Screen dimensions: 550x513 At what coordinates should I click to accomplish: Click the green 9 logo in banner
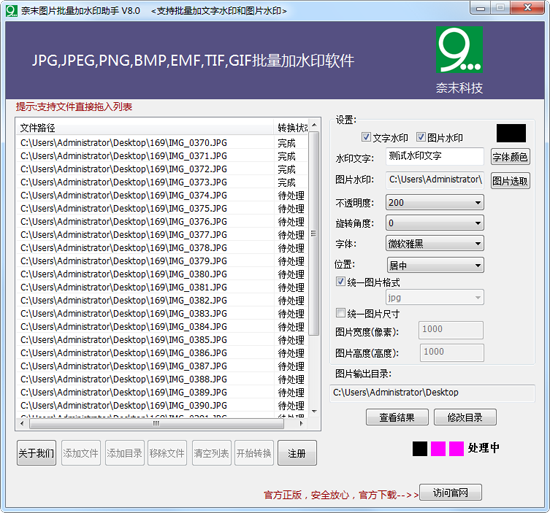coord(459,50)
